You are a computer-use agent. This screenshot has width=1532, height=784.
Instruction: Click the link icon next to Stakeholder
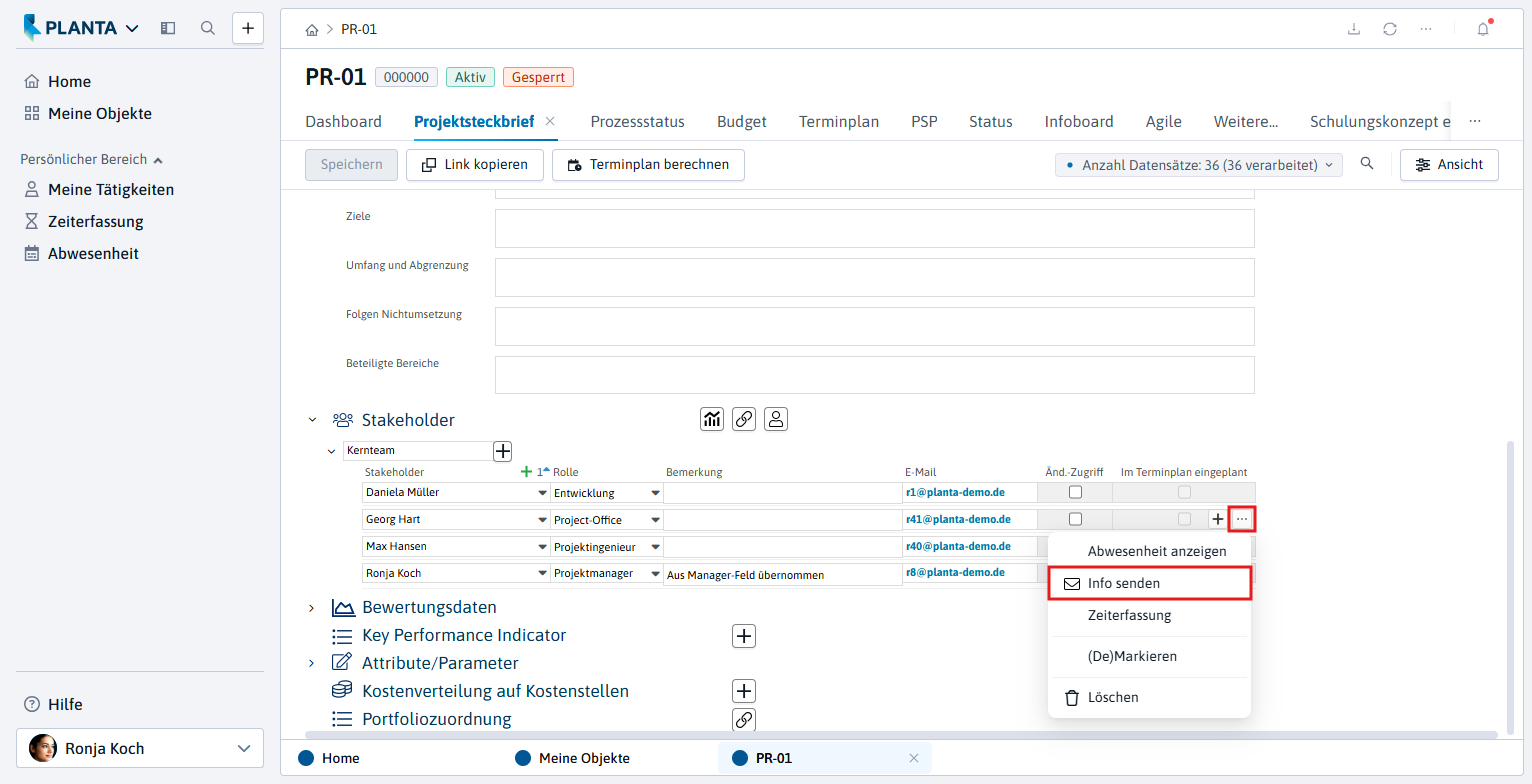(744, 419)
